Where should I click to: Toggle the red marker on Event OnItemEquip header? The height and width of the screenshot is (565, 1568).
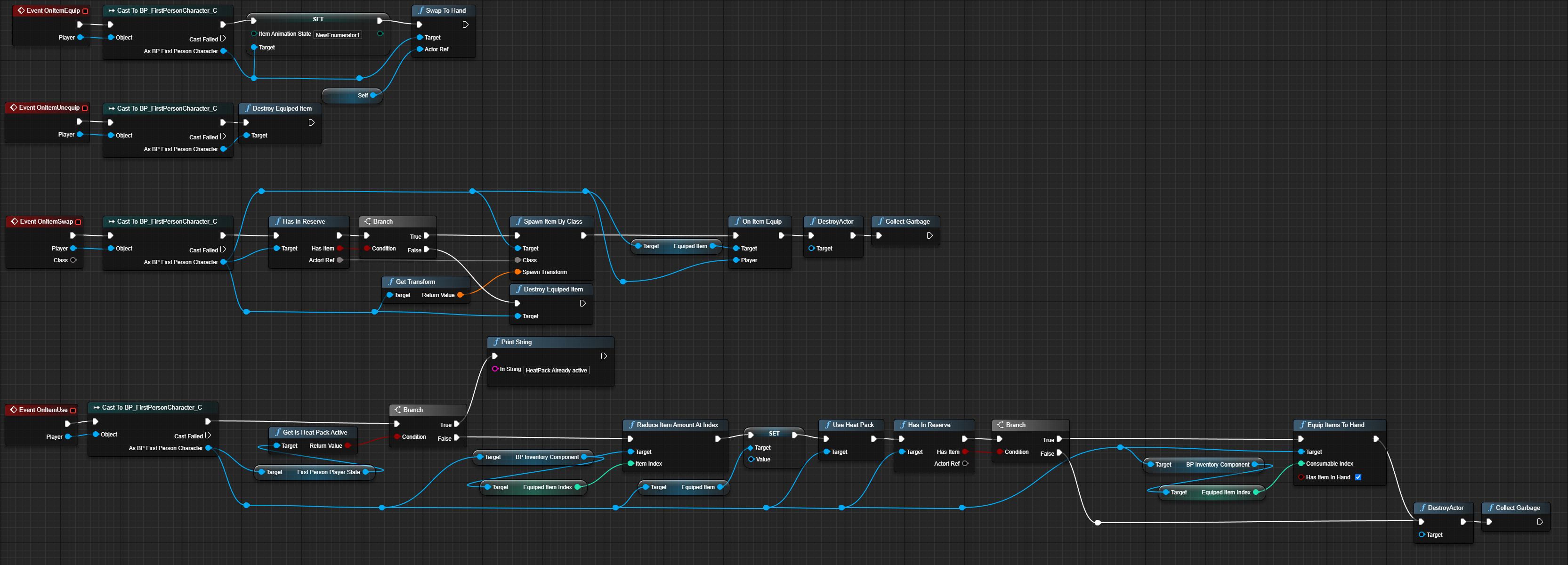coord(85,10)
